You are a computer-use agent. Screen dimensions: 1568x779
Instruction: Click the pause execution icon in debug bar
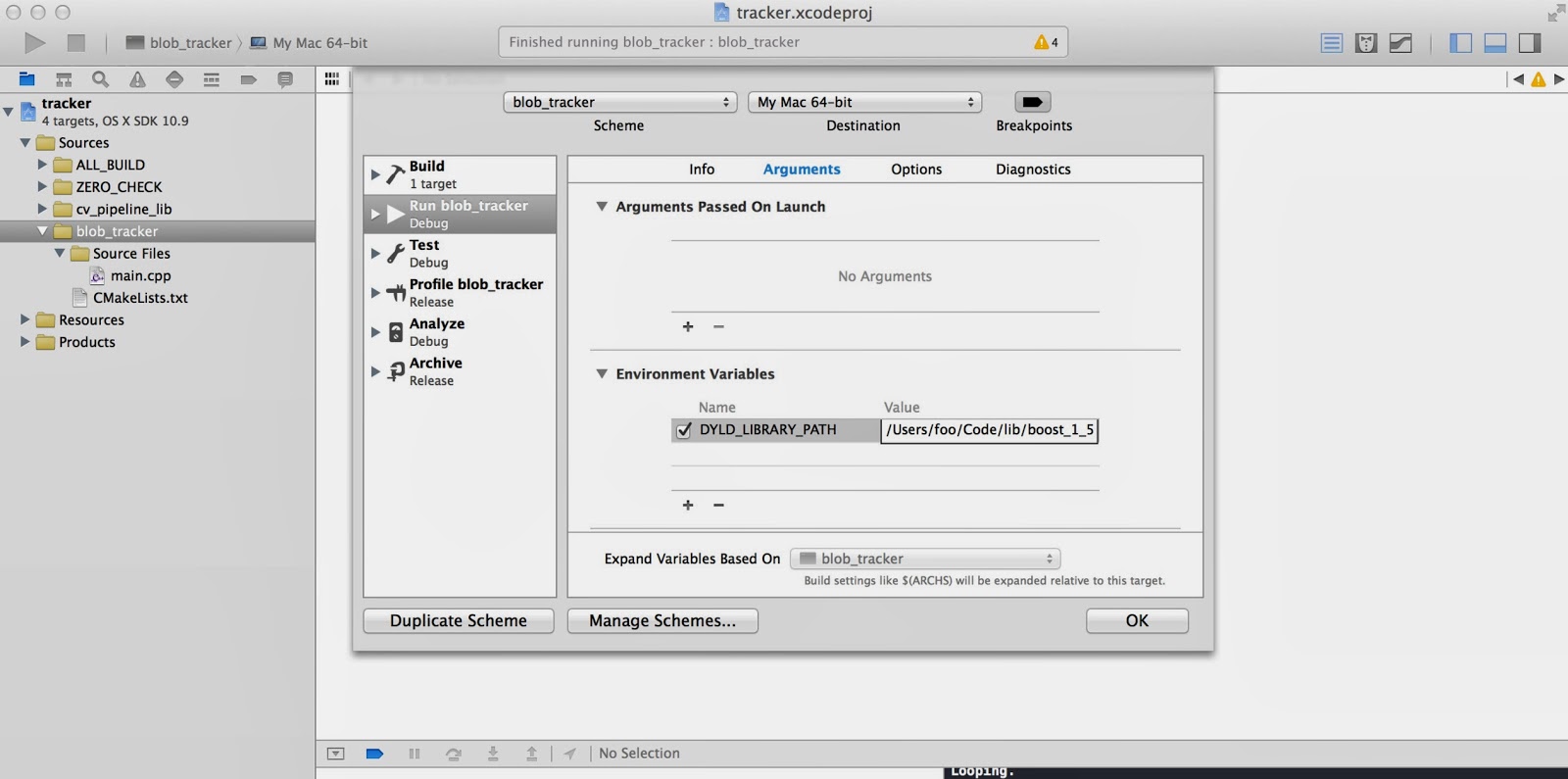tap(415, 754)
